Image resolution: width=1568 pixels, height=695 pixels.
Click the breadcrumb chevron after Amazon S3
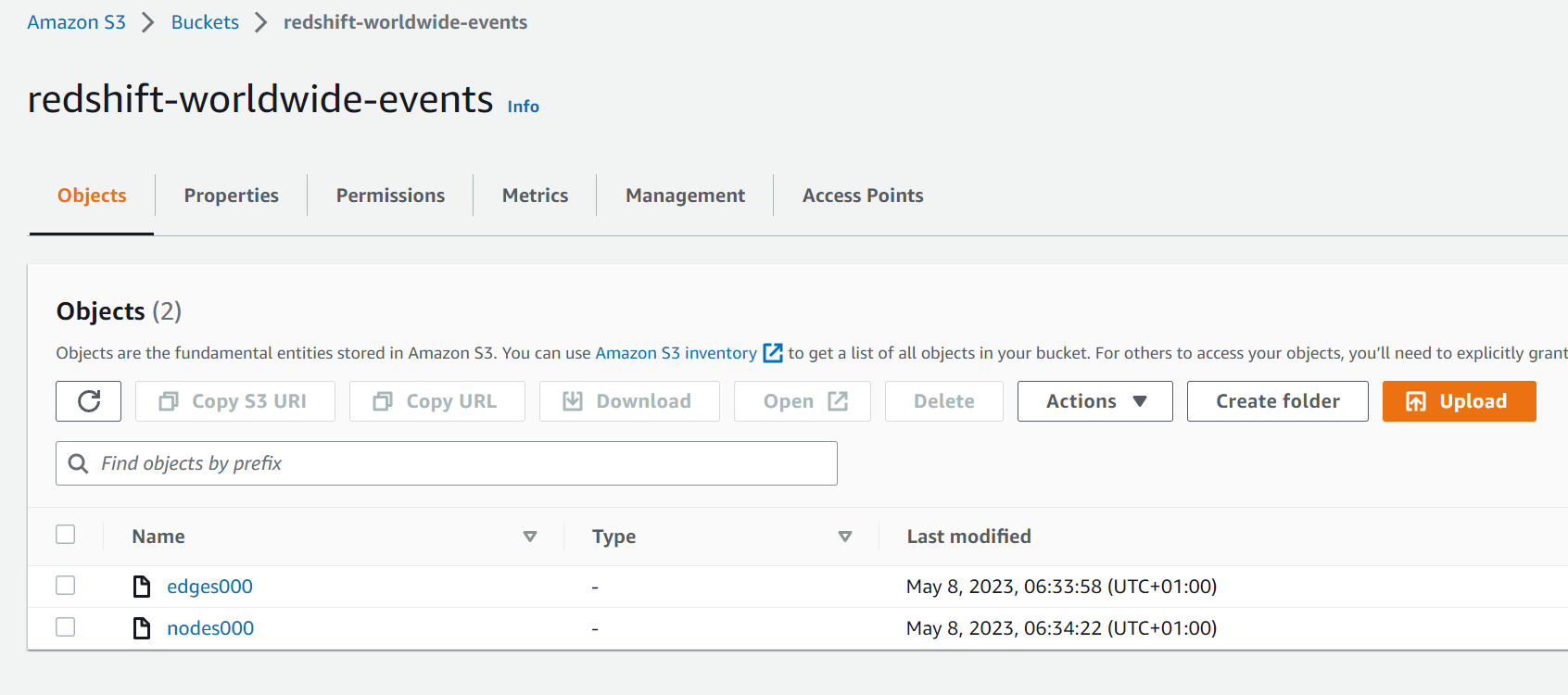point(148,22)
